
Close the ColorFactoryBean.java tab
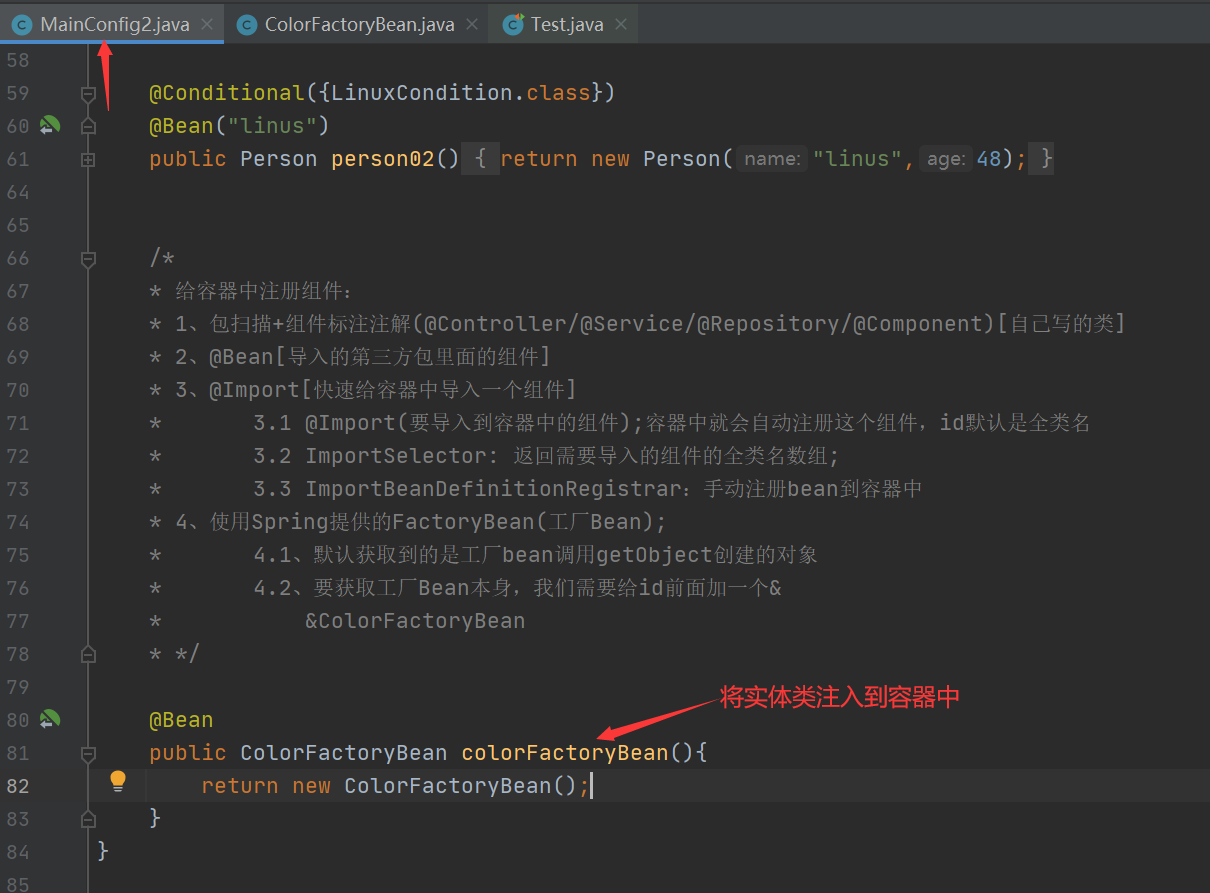(472, 24)
